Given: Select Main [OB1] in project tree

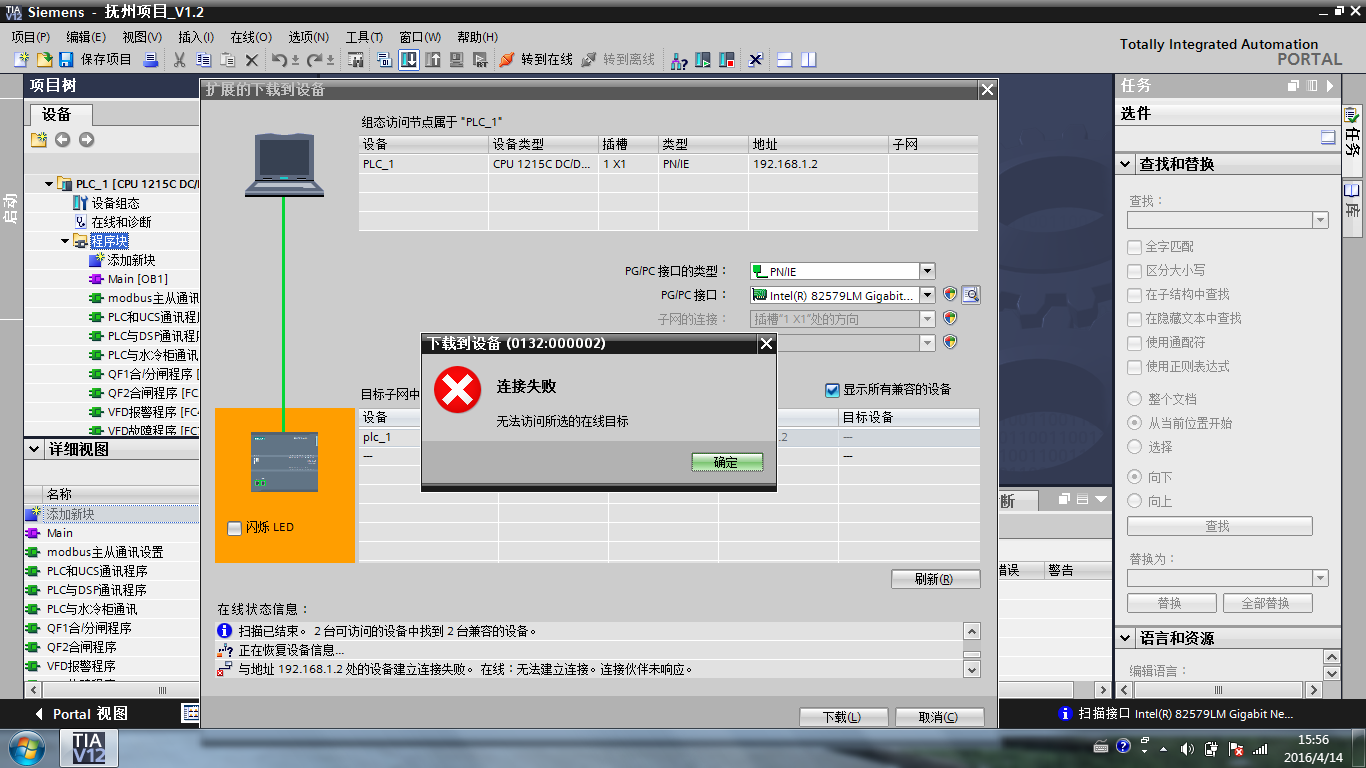Looking at the screenshot, I should [138, 279].
